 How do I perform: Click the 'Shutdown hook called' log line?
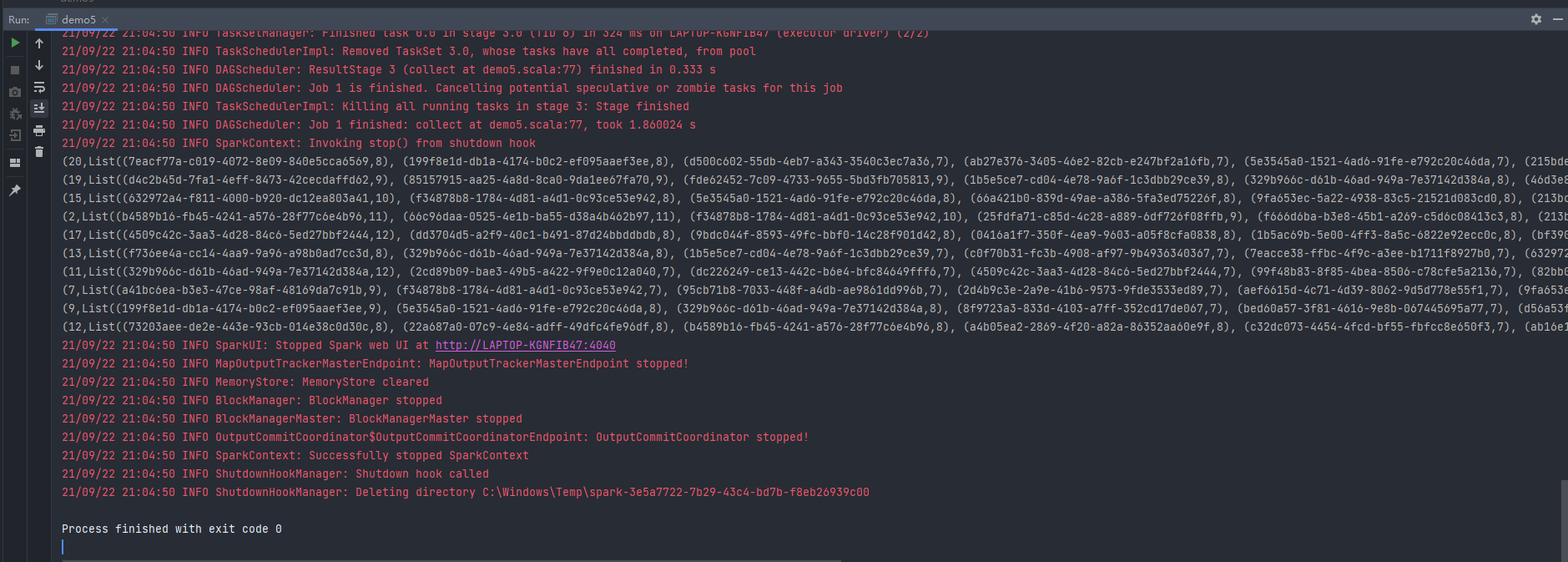tap(275, 473)
